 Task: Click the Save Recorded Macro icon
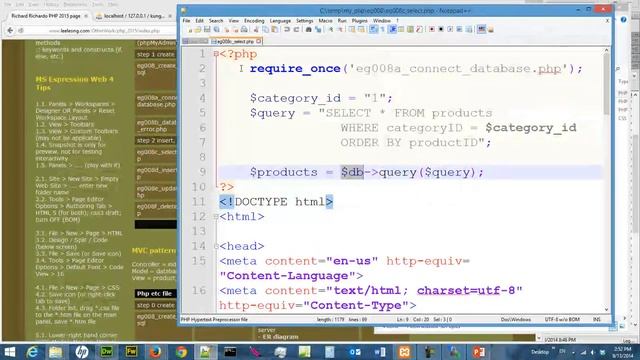click(469, 29)
